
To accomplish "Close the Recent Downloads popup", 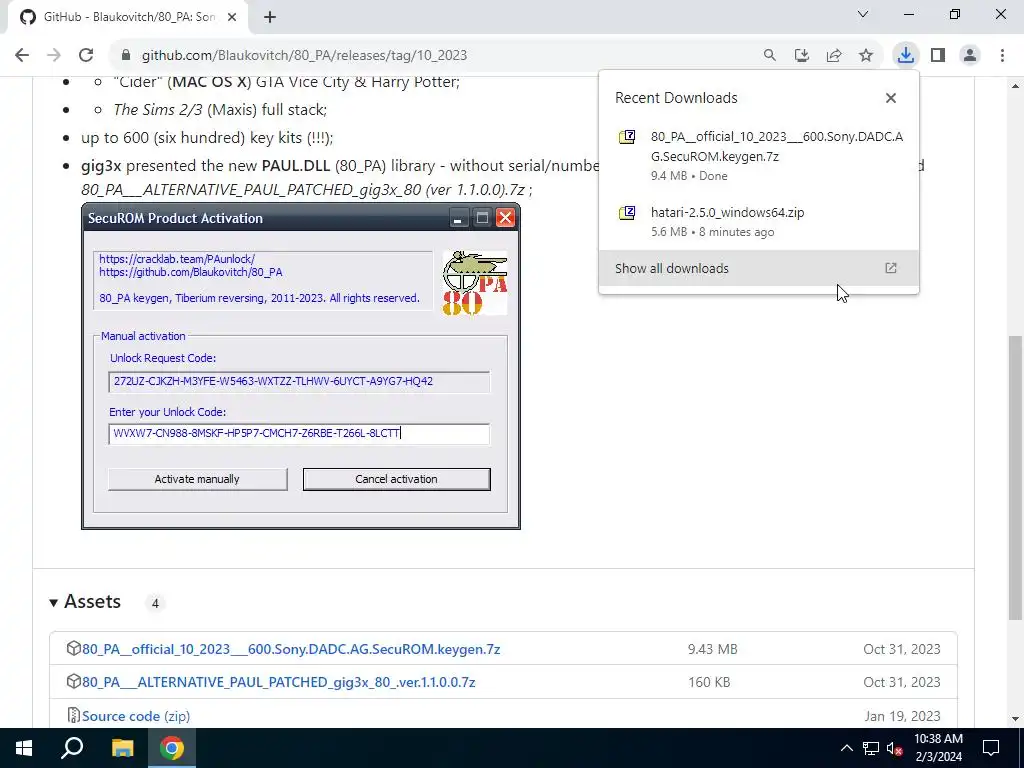I will 891,98.
